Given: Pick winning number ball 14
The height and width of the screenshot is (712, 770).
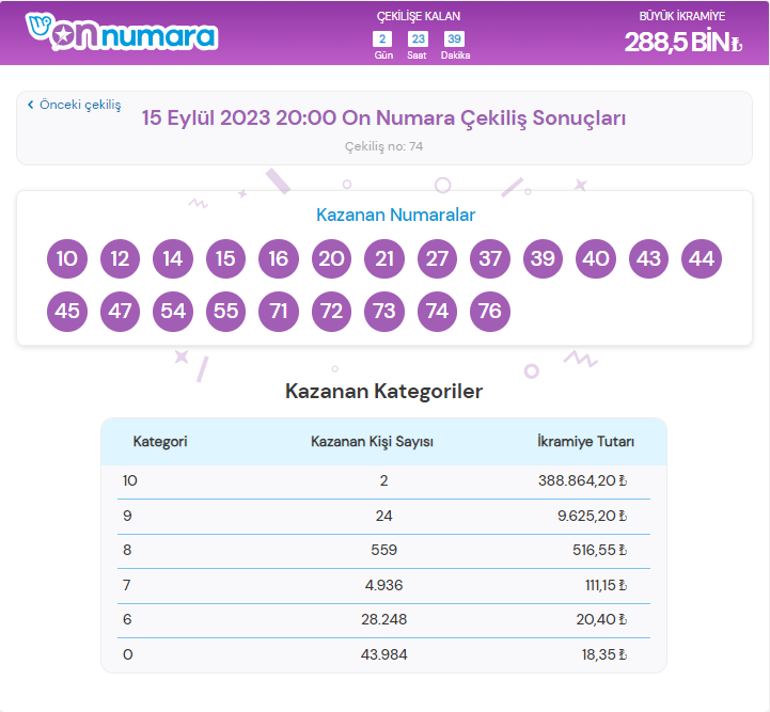Looking at the screenshot, I should [173, 259].
